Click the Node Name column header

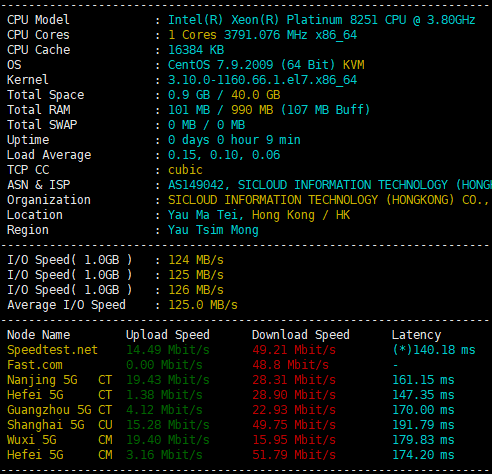coord(39,335)
